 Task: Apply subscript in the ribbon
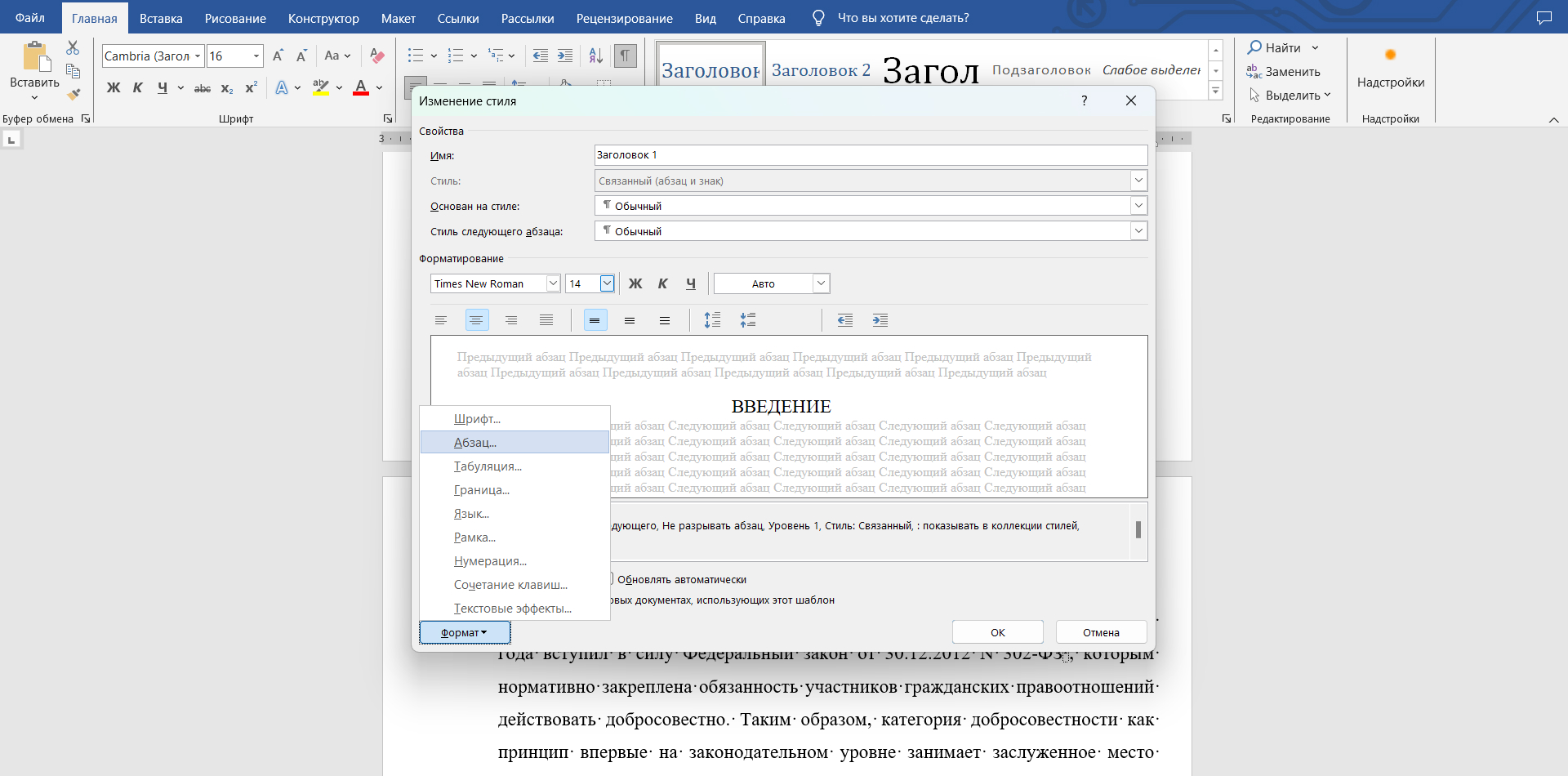(x=227, y=88)
